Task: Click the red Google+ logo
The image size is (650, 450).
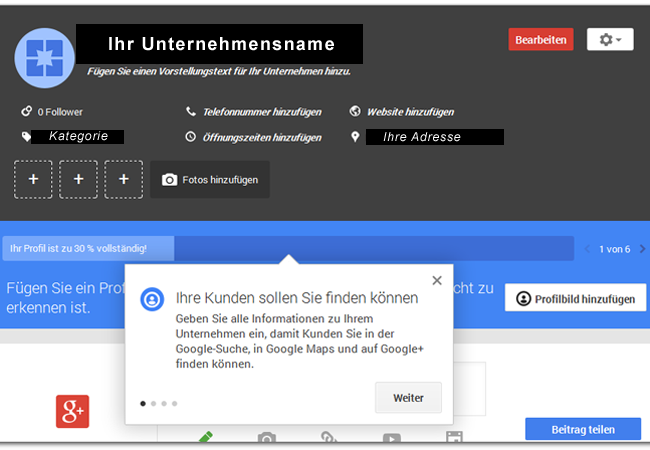Action: [73, 411]
